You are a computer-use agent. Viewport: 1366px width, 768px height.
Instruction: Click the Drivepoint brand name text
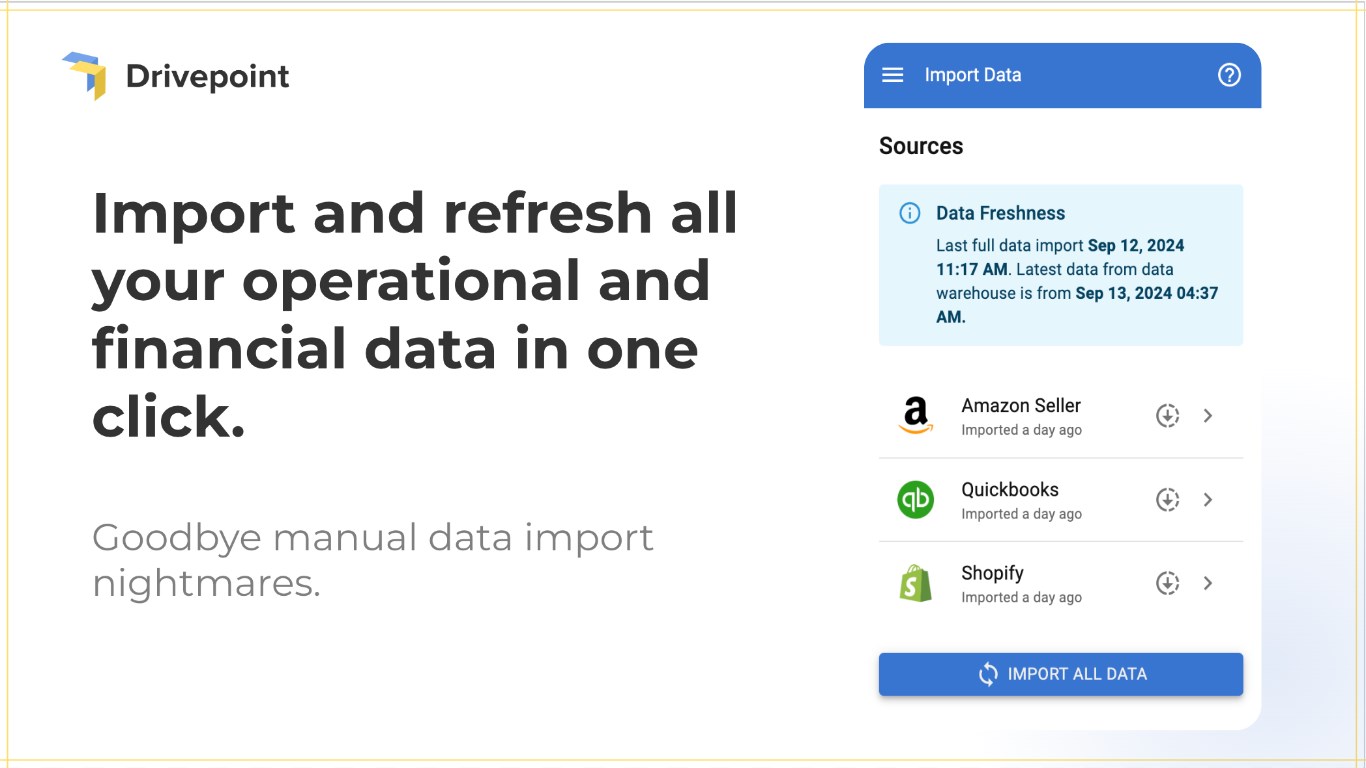[x=208, y=76]
